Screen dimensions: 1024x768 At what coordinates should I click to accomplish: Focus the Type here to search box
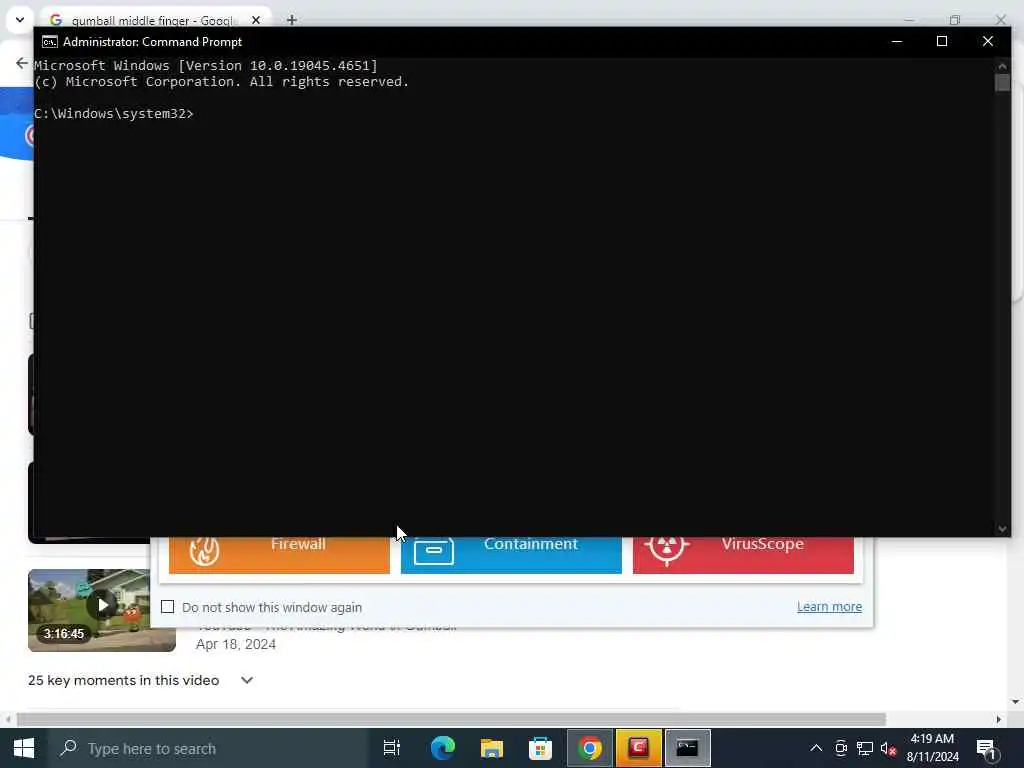[208, 748]
